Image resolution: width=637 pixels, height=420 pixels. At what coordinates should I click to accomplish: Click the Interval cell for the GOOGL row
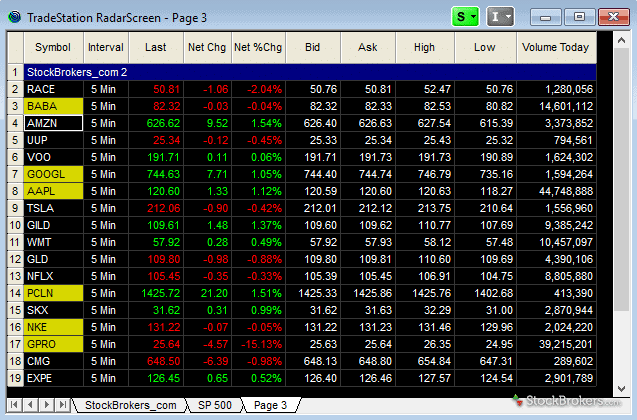pyautogui.click(x=105, y=174)
